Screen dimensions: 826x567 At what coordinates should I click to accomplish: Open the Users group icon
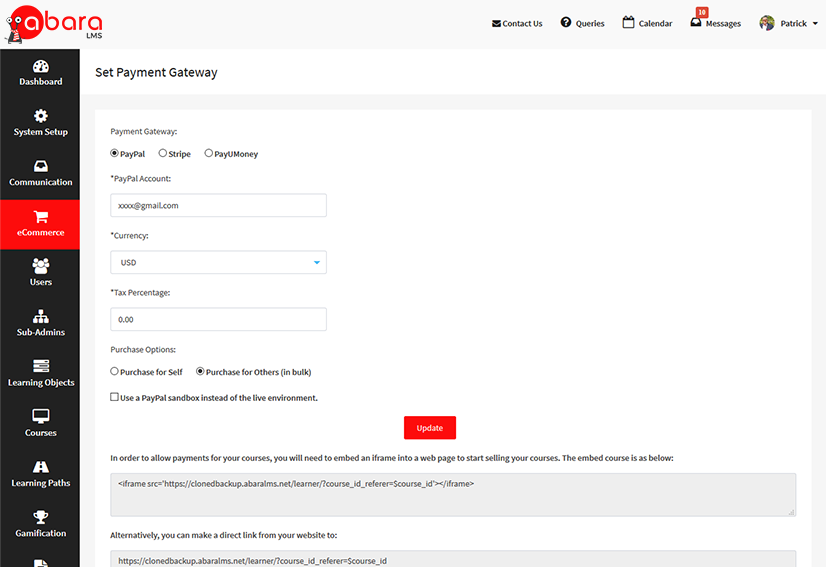pyautogui.click(x=41, y=266)
